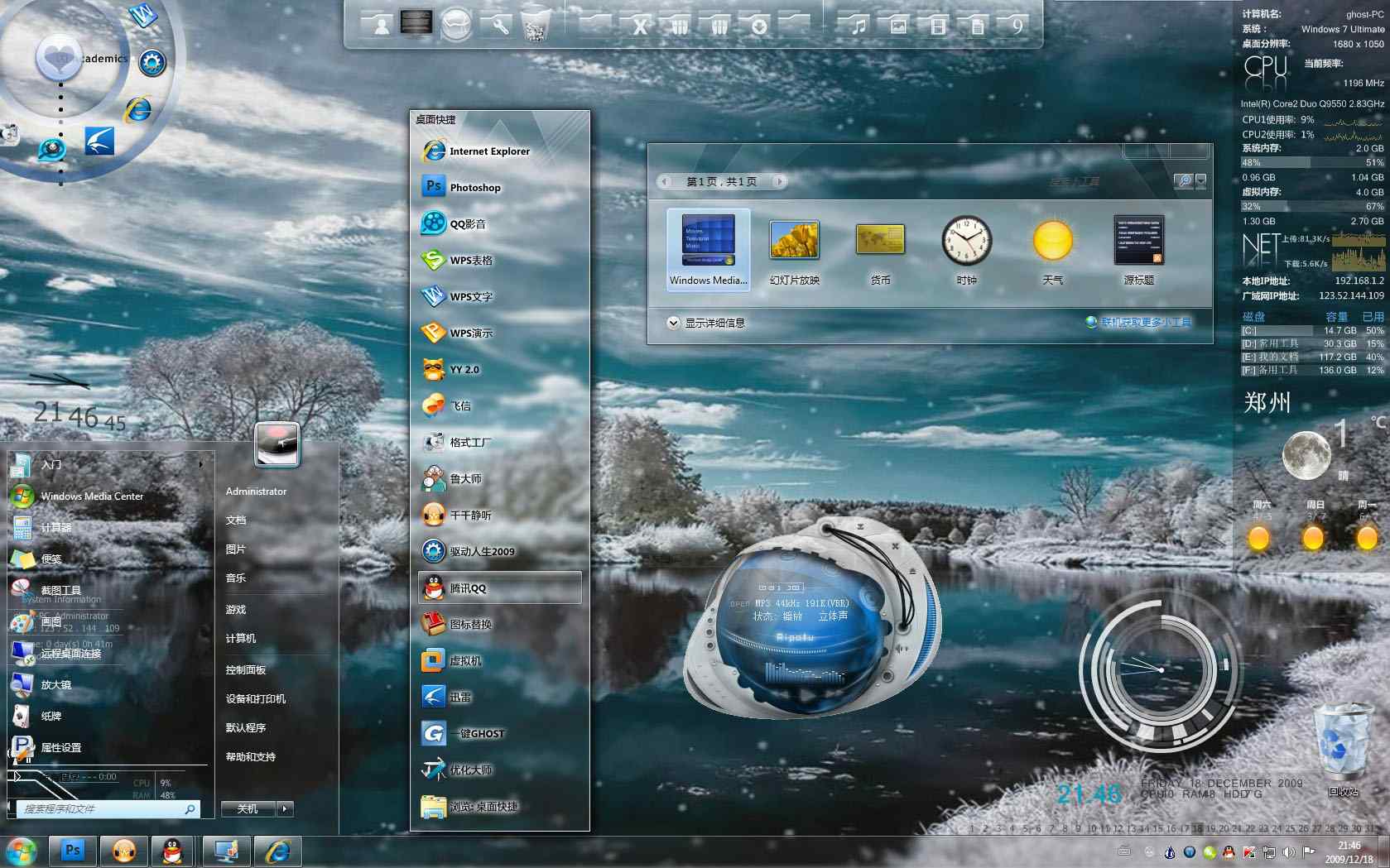
Task: Click the Start orb on taskbar
Action: (x=21, y=851)
